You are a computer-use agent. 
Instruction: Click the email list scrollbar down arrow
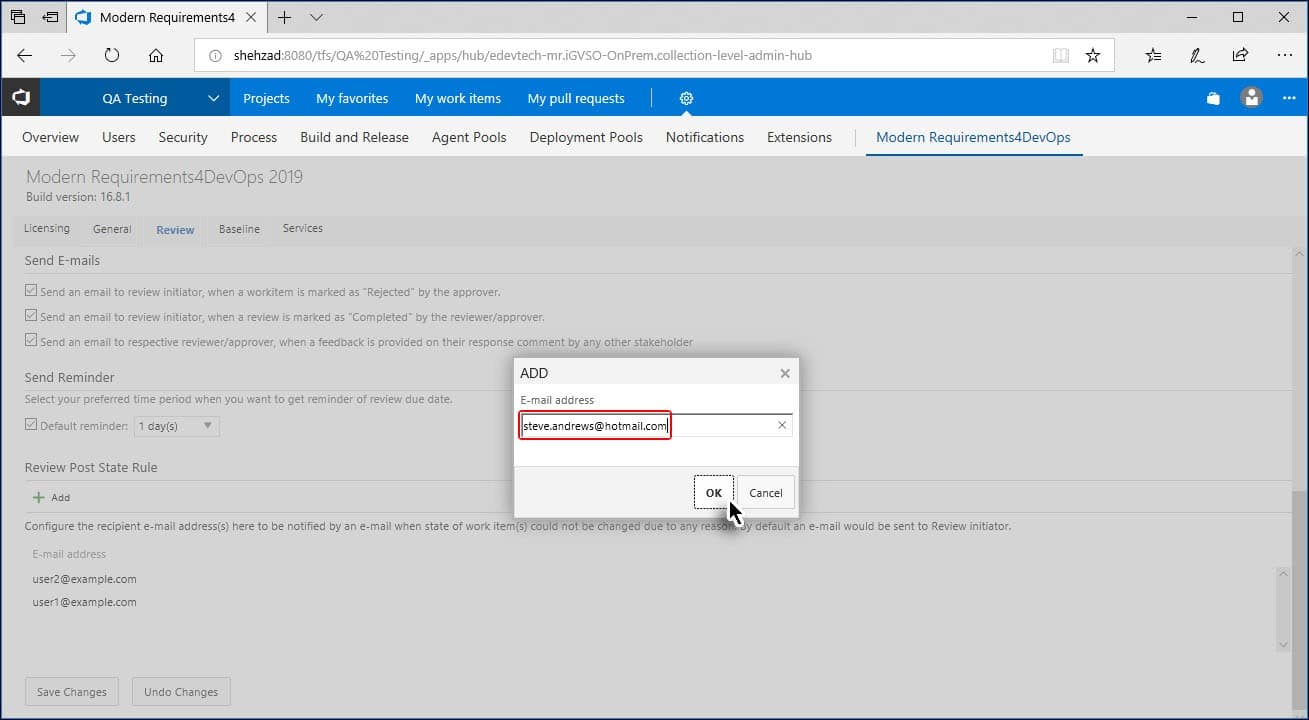(x=1284, y=646)
